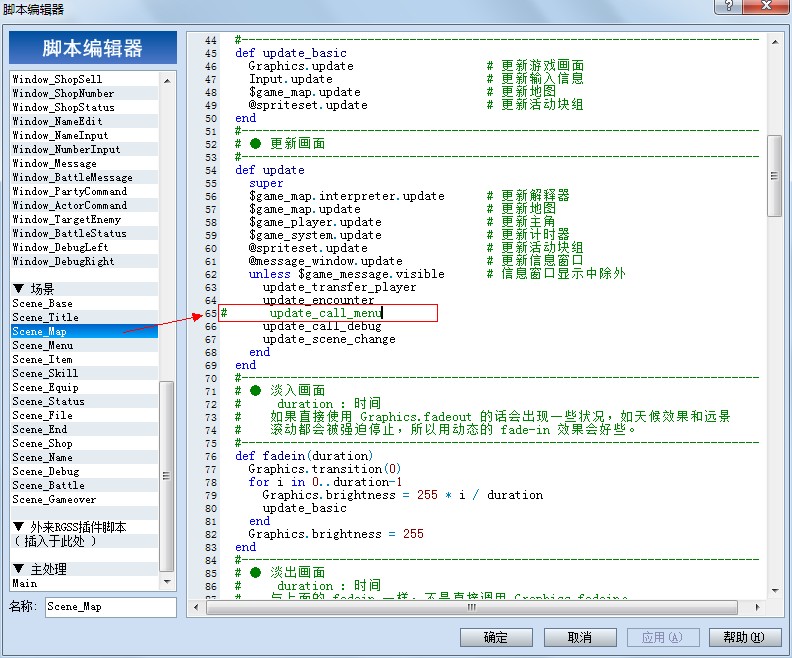This screenshot has height=658, width=792.
Task: Click code editor horizontal scrollbar thumb
Action: coord(472,607)
